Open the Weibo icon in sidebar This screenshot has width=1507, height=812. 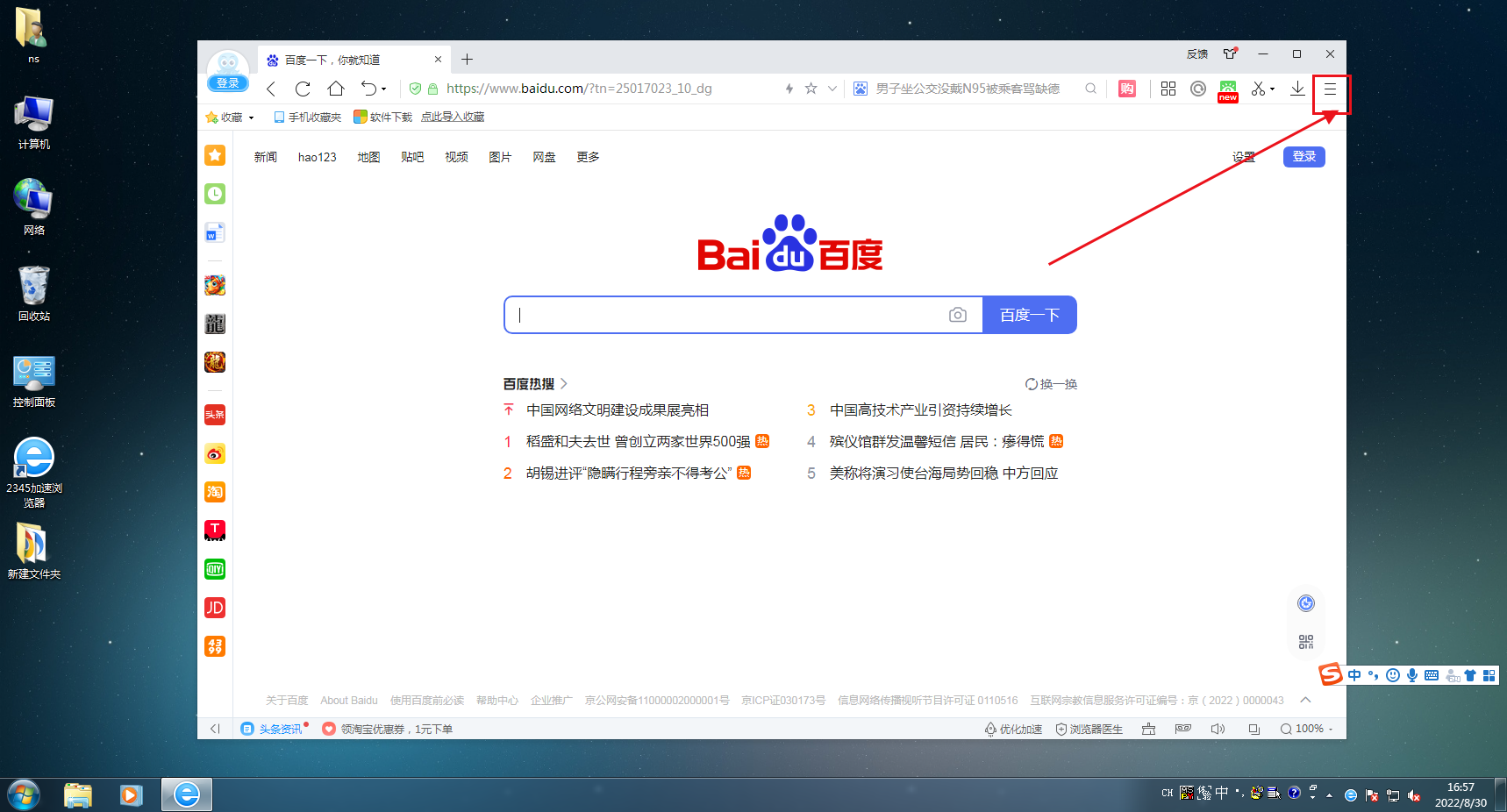click(215, 453)
